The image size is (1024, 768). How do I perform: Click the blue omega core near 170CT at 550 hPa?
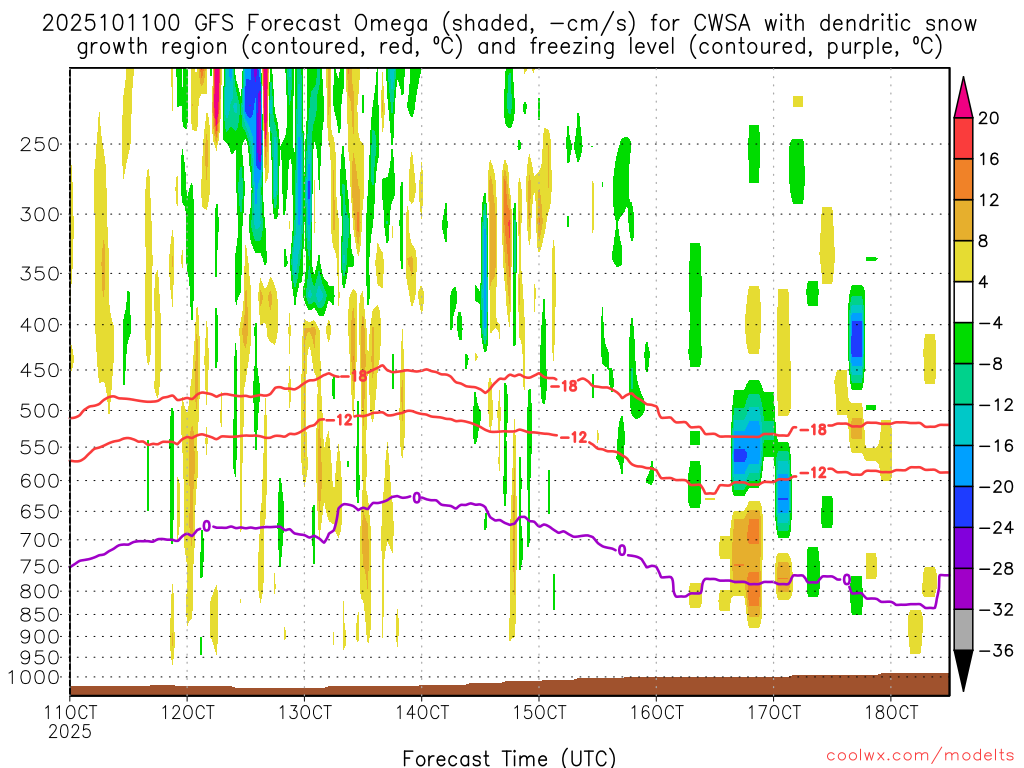click(x=741, y=454)
